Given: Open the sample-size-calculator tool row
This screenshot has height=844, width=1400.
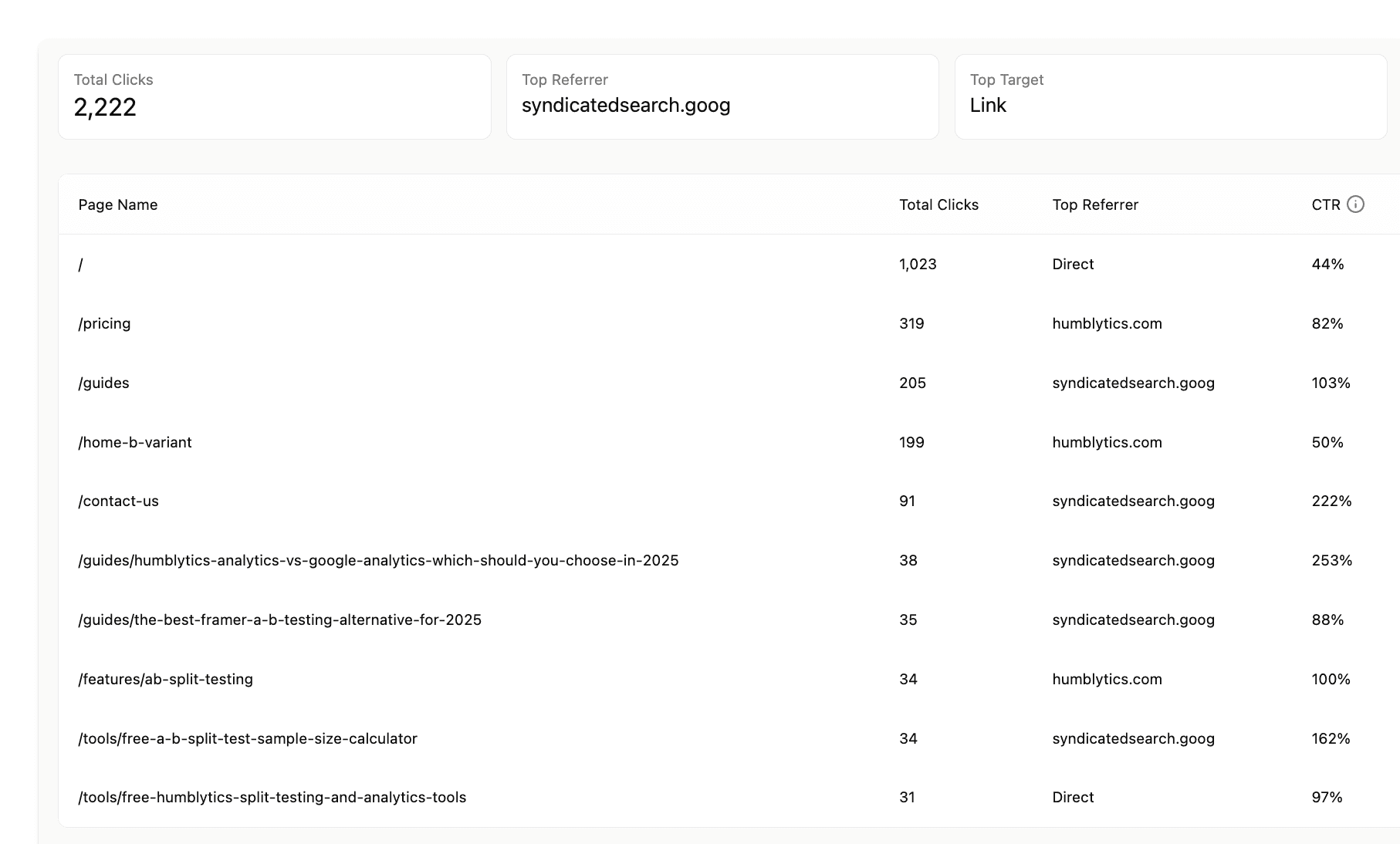Looking at the screenshot, I should tap(729, 738).
